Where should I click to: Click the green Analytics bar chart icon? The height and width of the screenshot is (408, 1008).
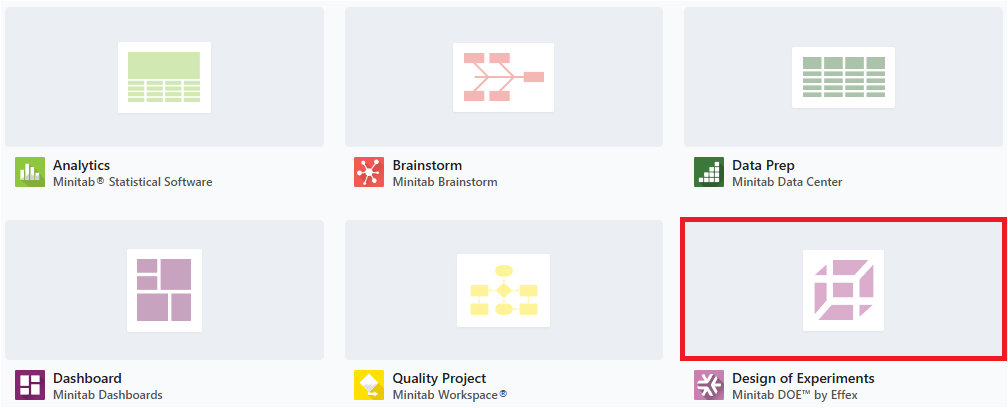30,172
